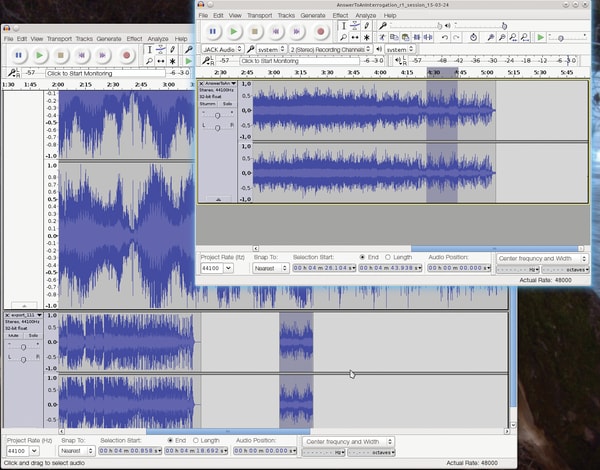Viewport: 600px width, 470px height.
Task: Click the Trim audio icon
Action: (x=417, y=37)
